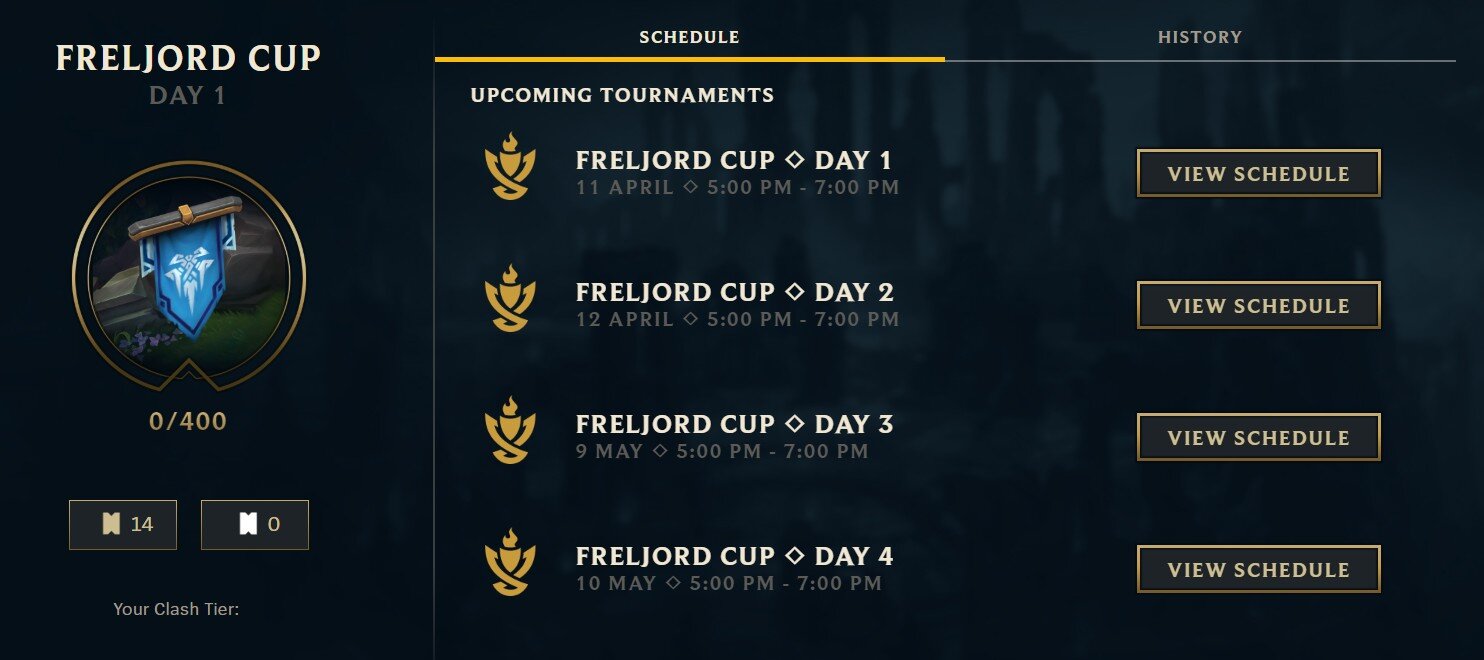Viewport: 1484px width, 660px height.
Task: Click the Upcoming Tournaments heading
Action: point(622,96)
